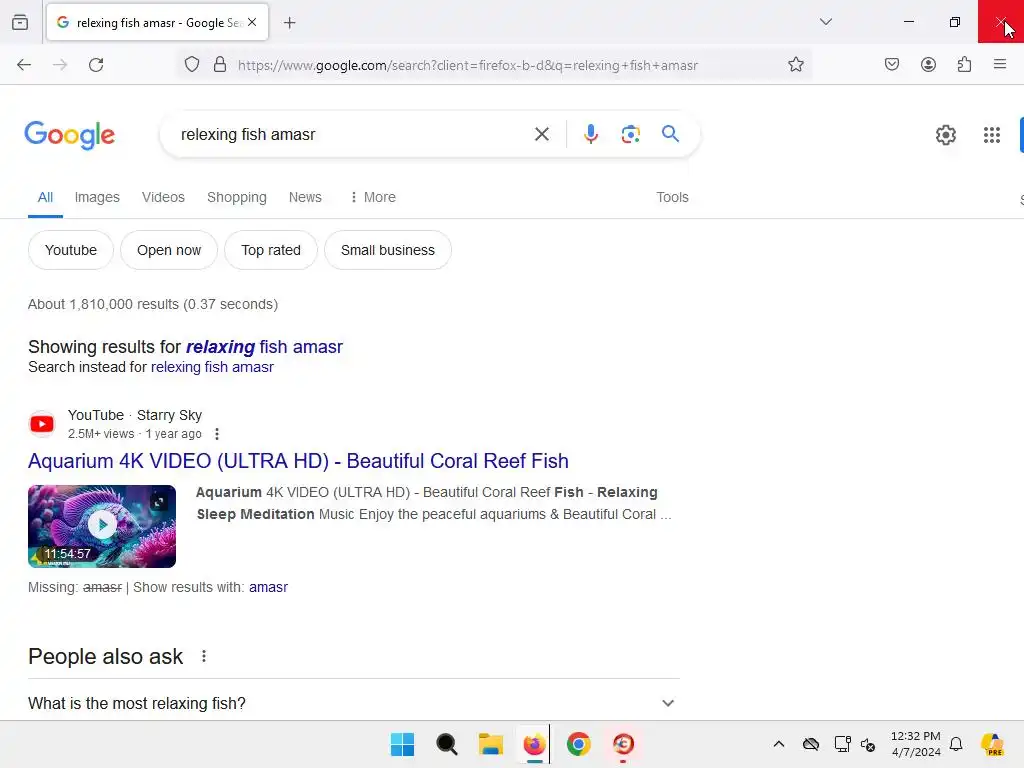Search by image with Lens icon
The height and width of the screenshot is (768, 1024).
click(630, 135)
